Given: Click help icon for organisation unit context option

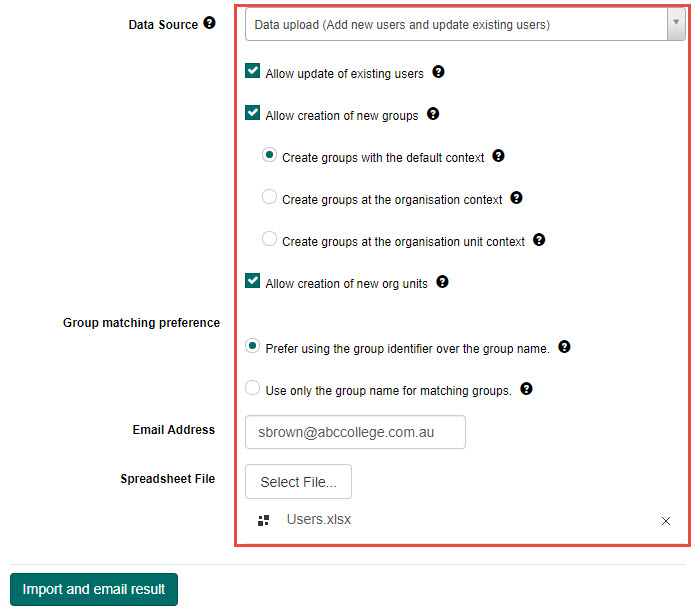Looking at the screenshot, I should [x=539, y=240].
